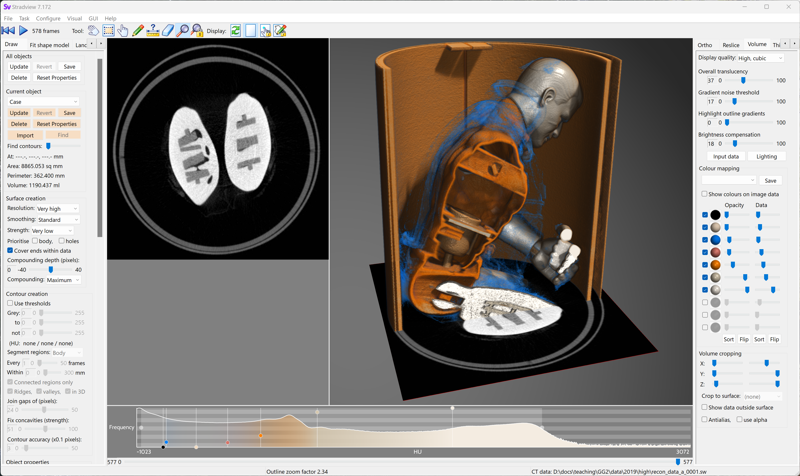Enable Show colours on image data

coord(704,194)
